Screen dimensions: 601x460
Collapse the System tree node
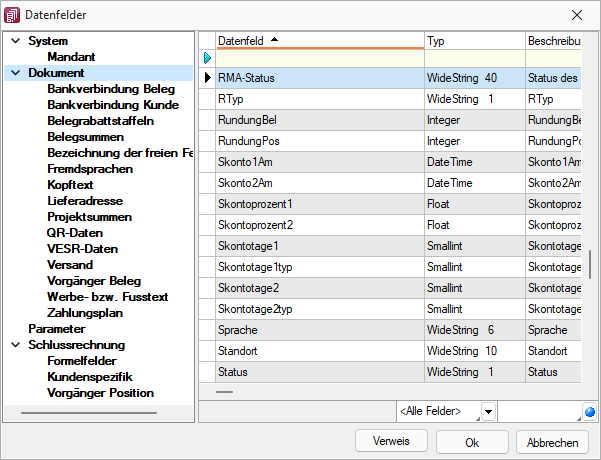pyautogui.click(x=16, y=41)
